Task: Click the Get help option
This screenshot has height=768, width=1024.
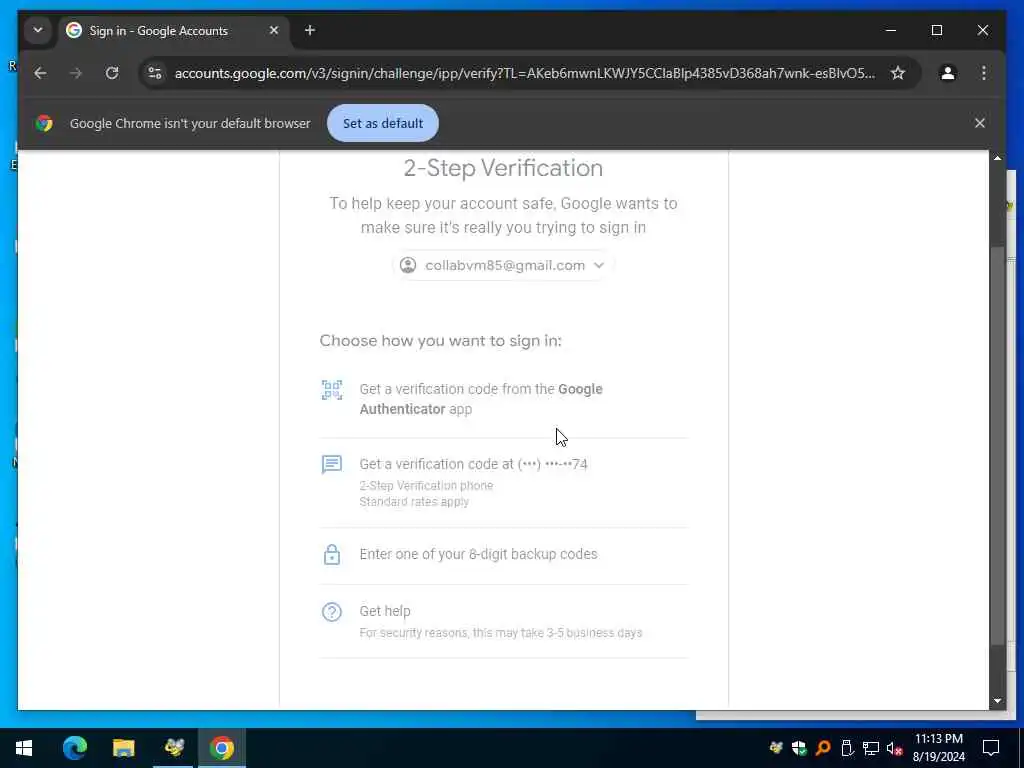Action: pos(503,621)
